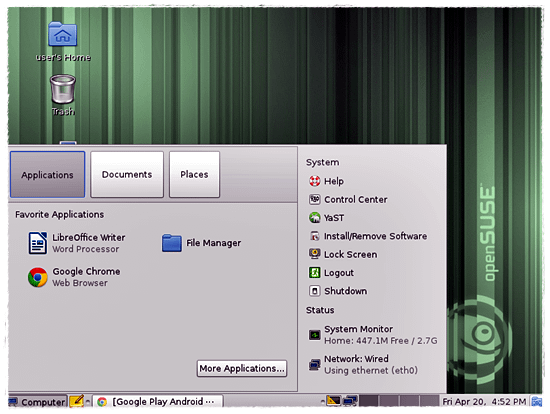Select Shutdown in the System list
This screenshot has height=414, width=550.
338,291
